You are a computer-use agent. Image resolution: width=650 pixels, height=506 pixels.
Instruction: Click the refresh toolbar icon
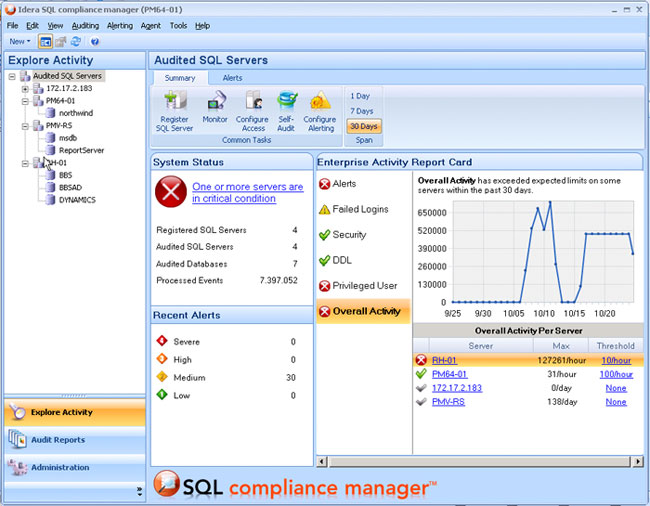coord(76,41)
